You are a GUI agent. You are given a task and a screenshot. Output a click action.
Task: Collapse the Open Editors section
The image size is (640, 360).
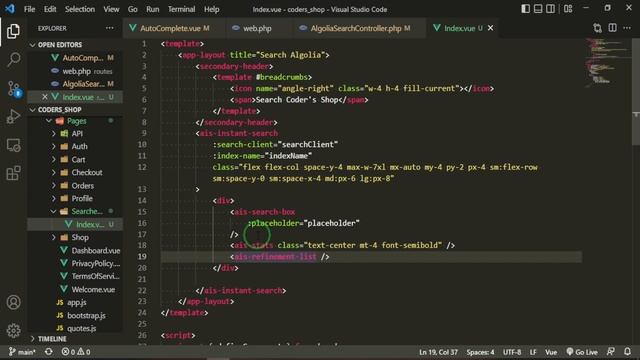click(33, 45)
